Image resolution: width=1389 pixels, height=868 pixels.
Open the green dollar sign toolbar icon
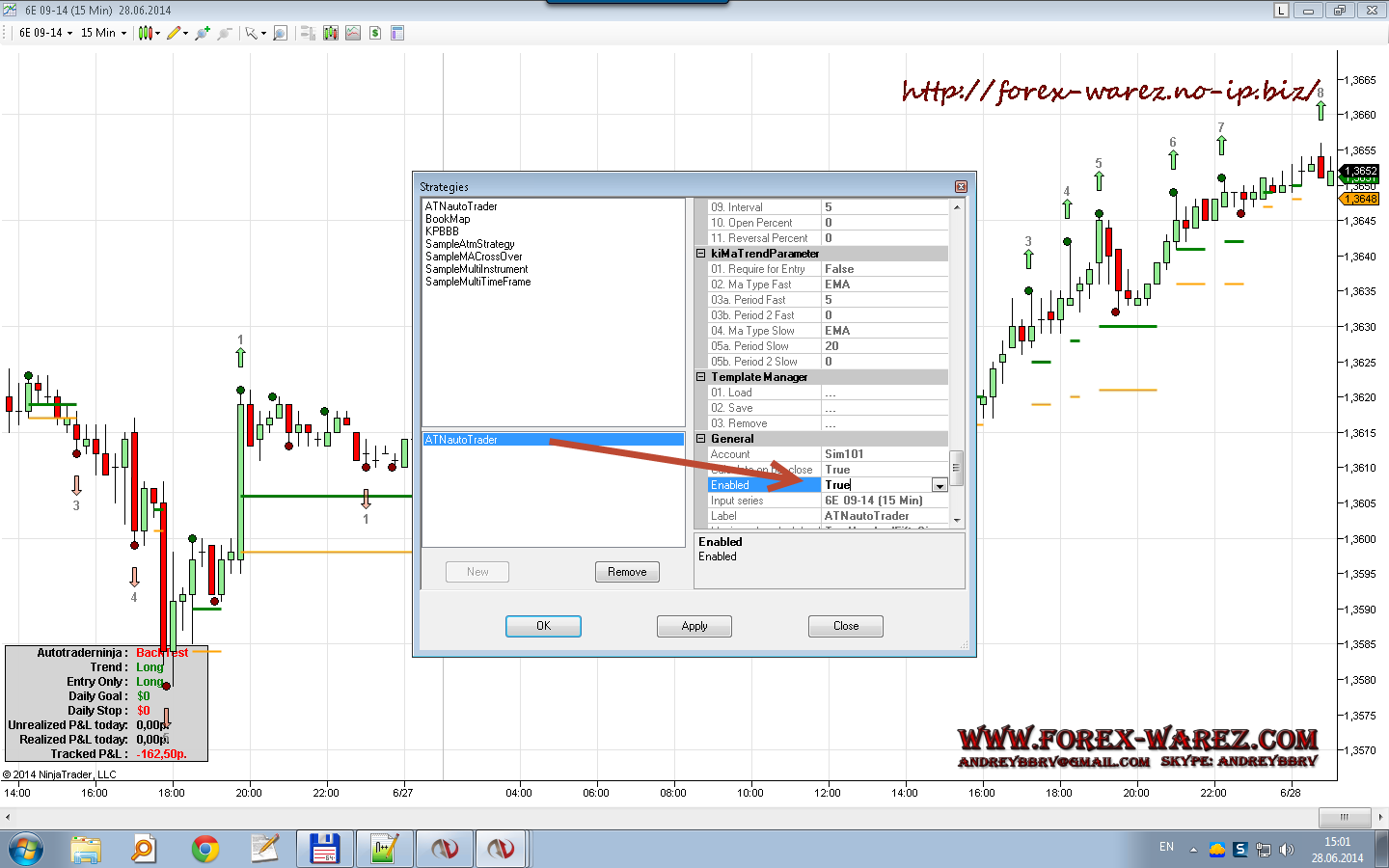coord(375,33)
